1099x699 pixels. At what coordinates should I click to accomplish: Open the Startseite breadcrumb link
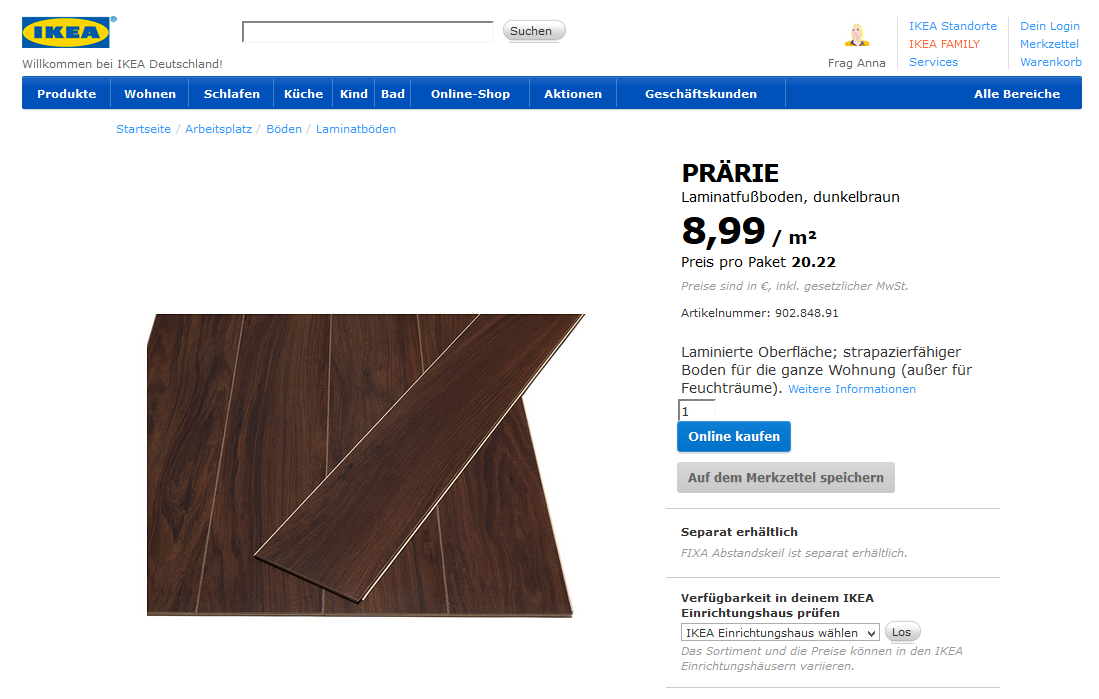(x=144, y=129)
